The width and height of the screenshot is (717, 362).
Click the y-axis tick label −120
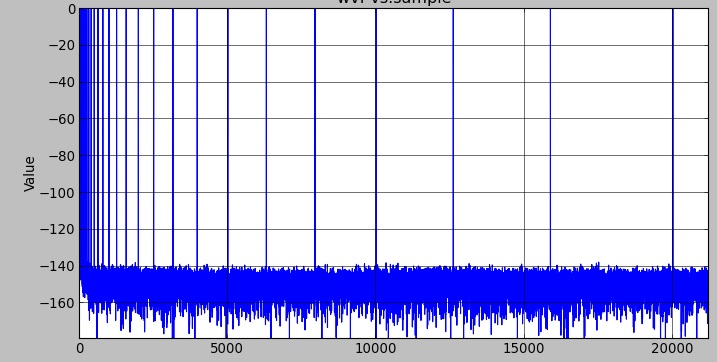pyautogui.click(x=58, y=229)
